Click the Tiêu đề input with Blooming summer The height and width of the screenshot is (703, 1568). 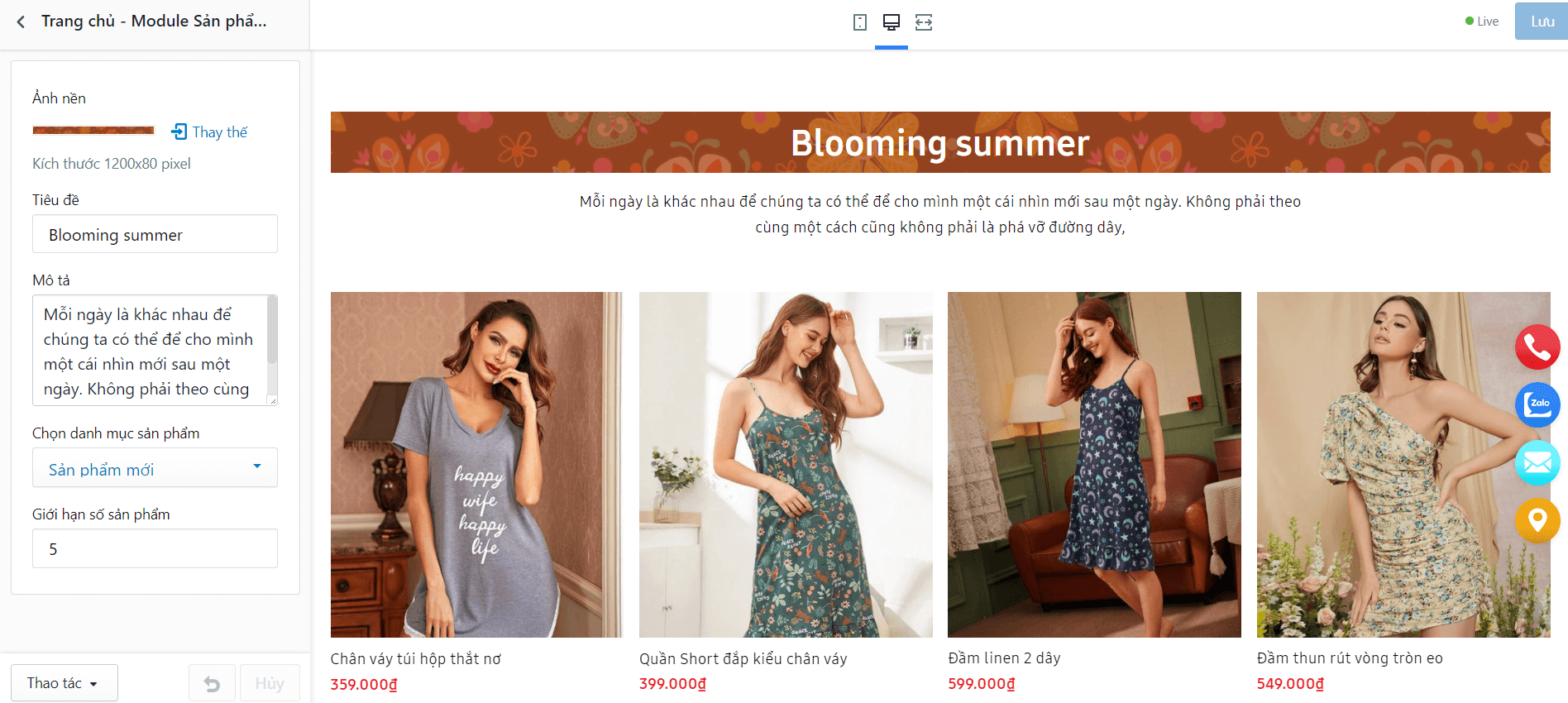point(155,234)
